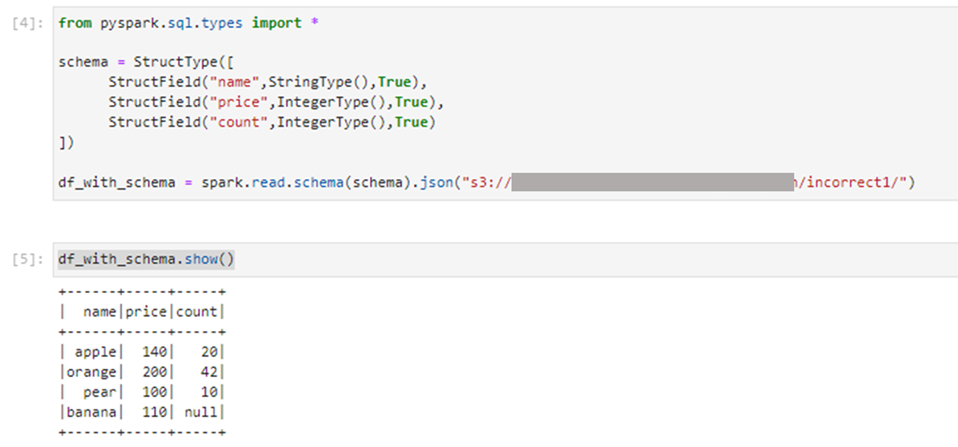
Task: Click the StructField "name" StringType line
Action: click(x=269, y=82)
